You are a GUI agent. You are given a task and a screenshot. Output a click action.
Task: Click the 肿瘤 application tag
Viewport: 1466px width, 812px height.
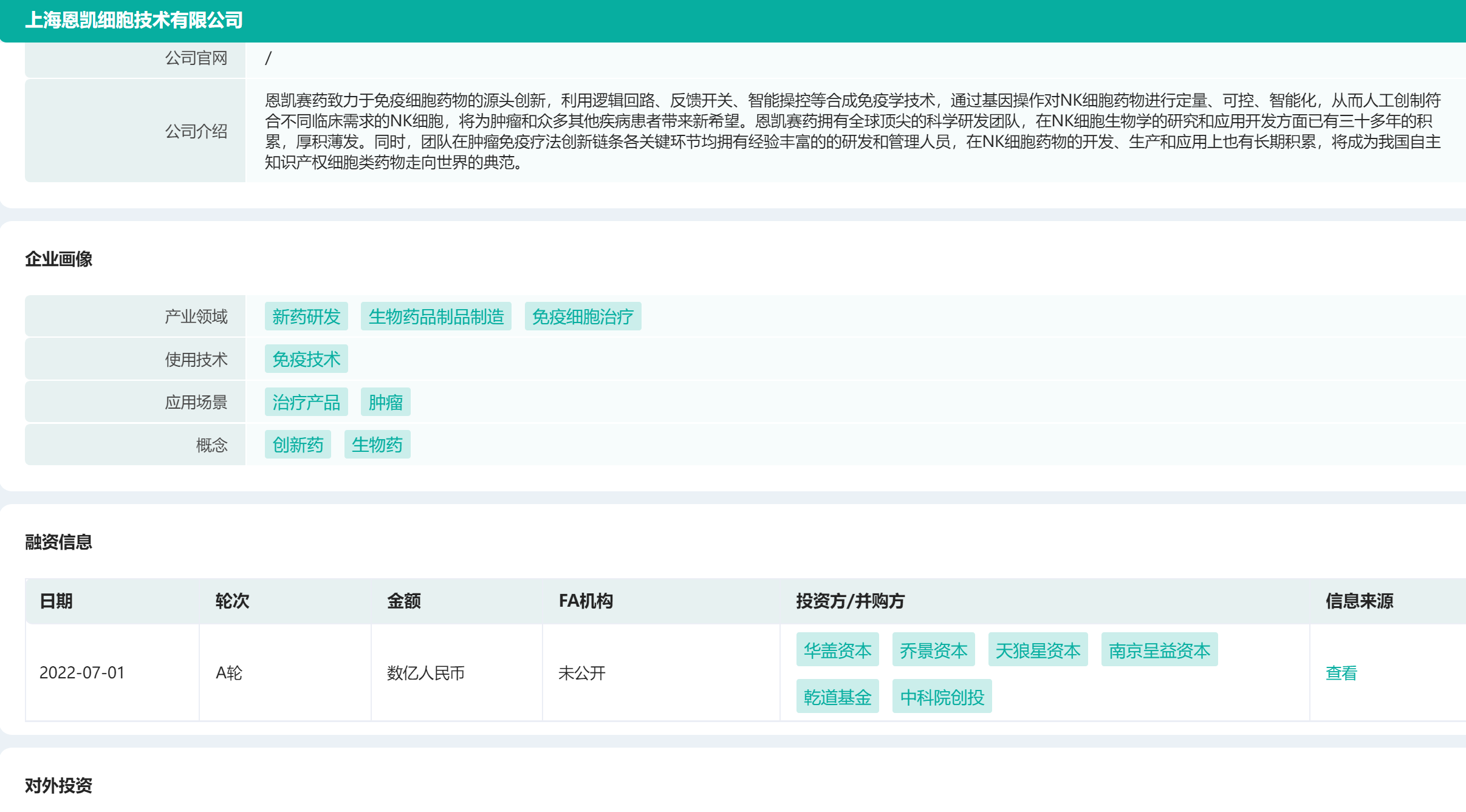click(385, 402)
